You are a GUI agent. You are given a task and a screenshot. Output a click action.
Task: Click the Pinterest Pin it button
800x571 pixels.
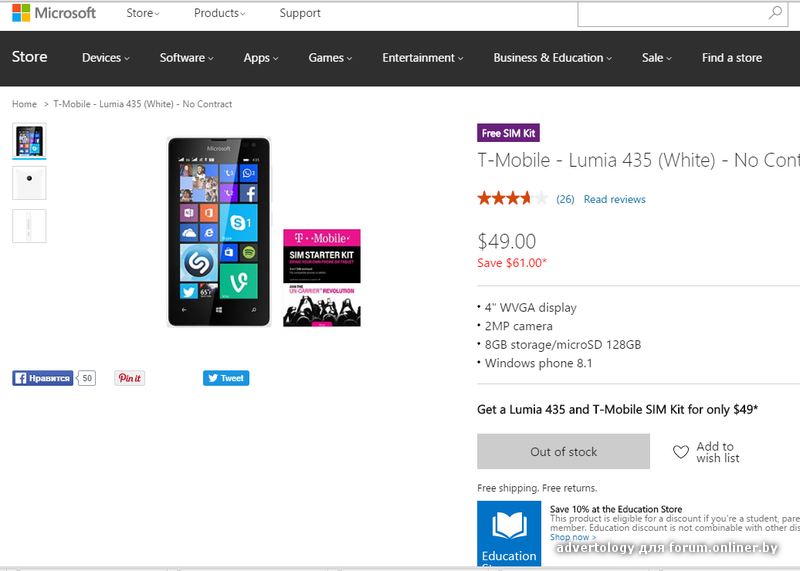129,378
